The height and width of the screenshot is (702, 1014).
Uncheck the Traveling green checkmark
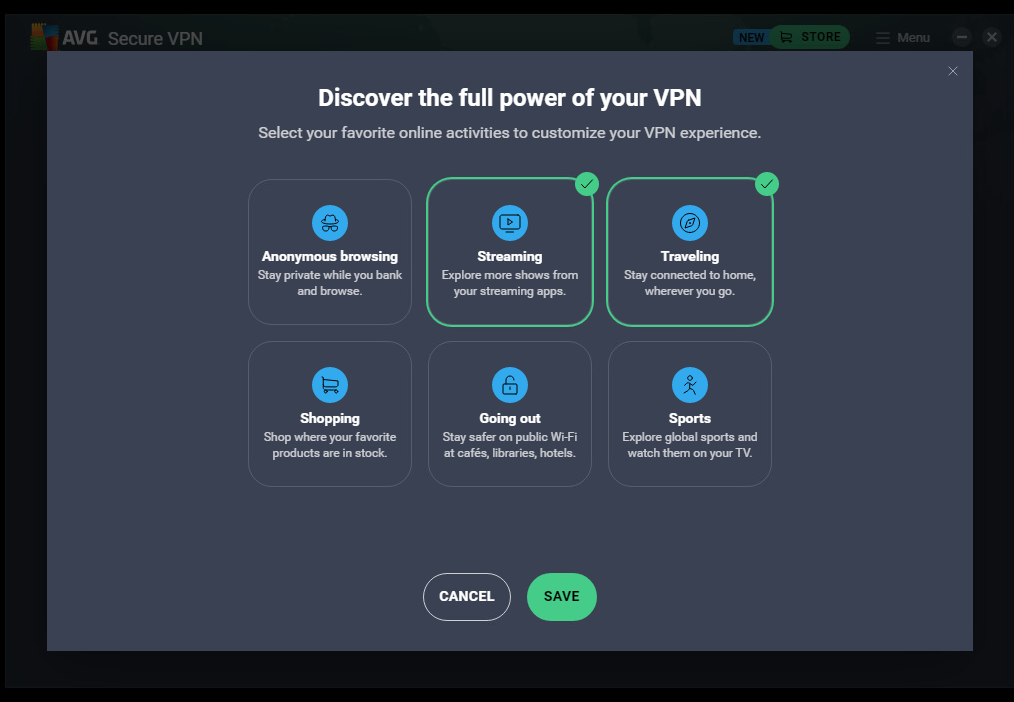(x=767, y=184)
